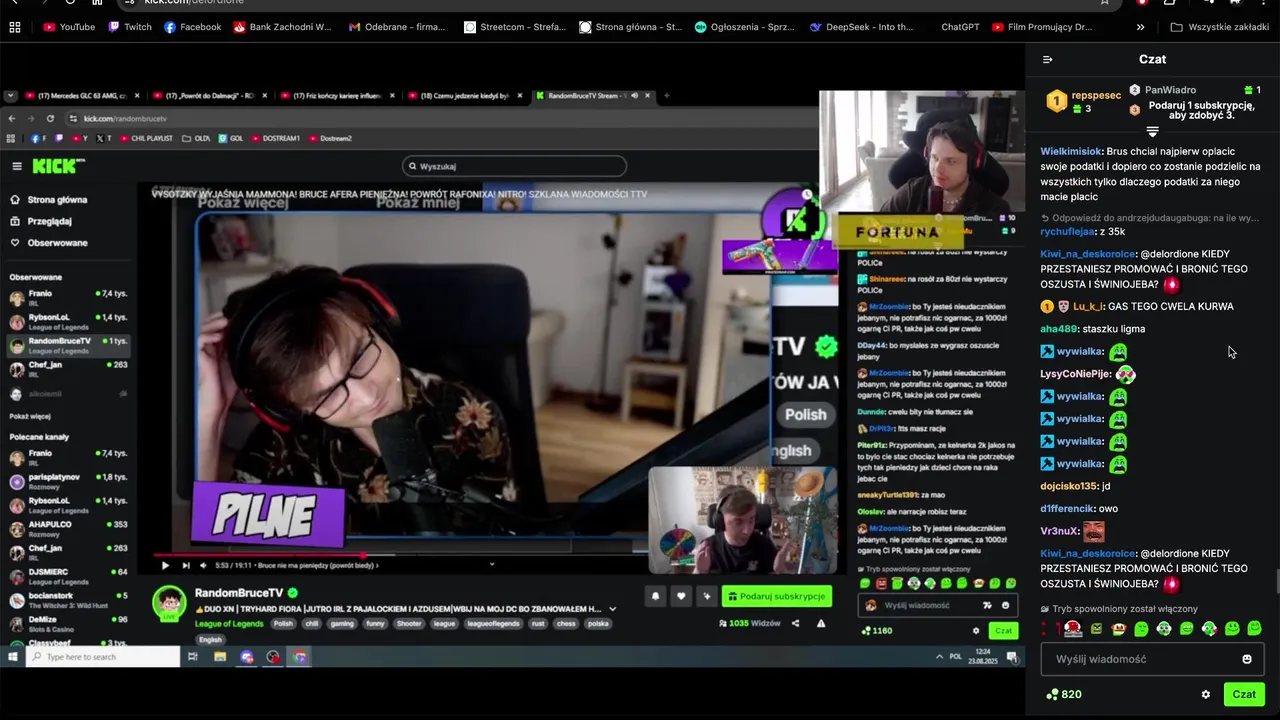Click the video progress bar in streamed player
The width and height of the screenshot is (1280, 720).
coord(399,554)
